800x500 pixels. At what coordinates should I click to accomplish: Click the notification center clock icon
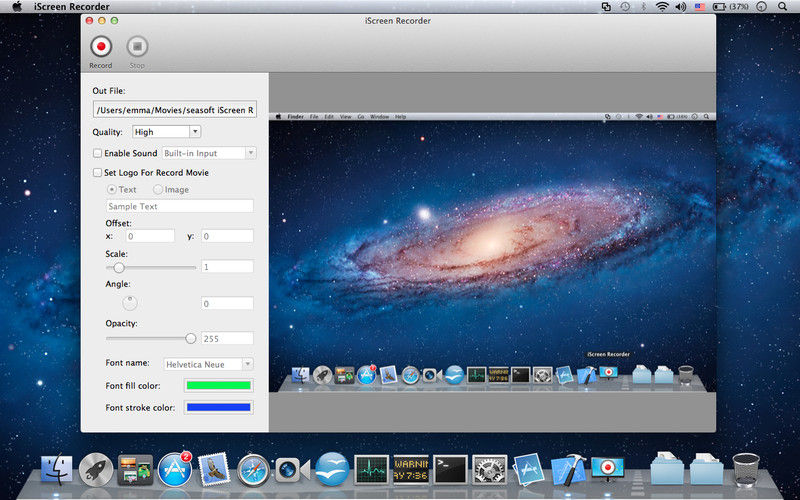761,7
